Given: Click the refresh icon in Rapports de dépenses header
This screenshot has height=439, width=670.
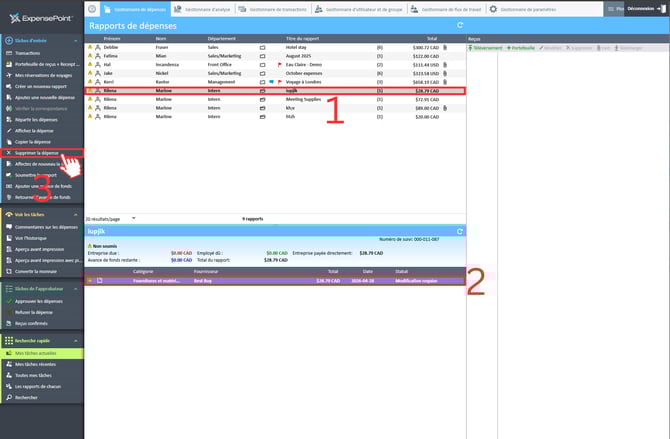Looking at the screenshot, I should pyautogui.click(x=459, y=25).
